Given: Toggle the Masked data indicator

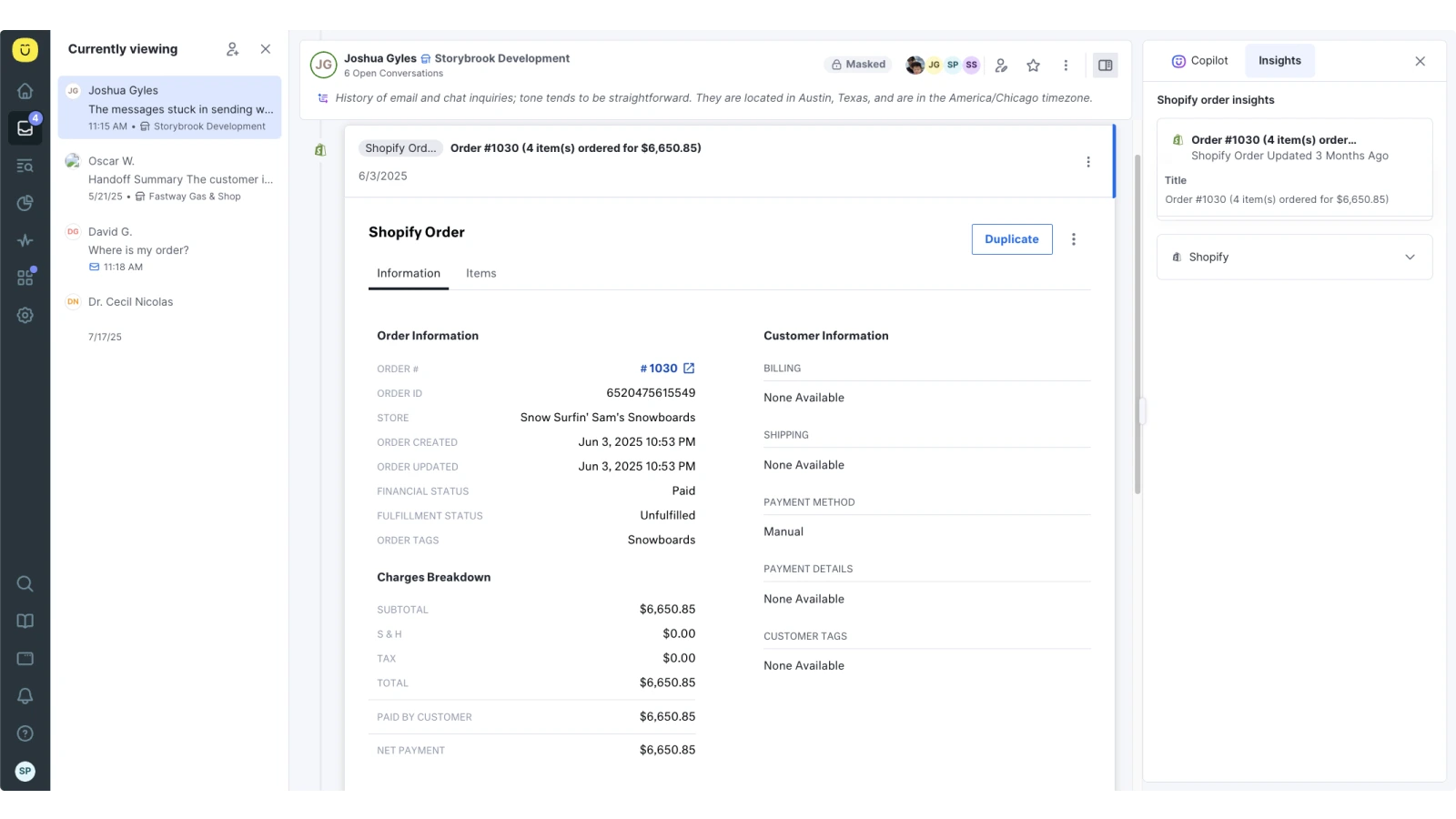Looking at the screenshot, I should (857, 65).
